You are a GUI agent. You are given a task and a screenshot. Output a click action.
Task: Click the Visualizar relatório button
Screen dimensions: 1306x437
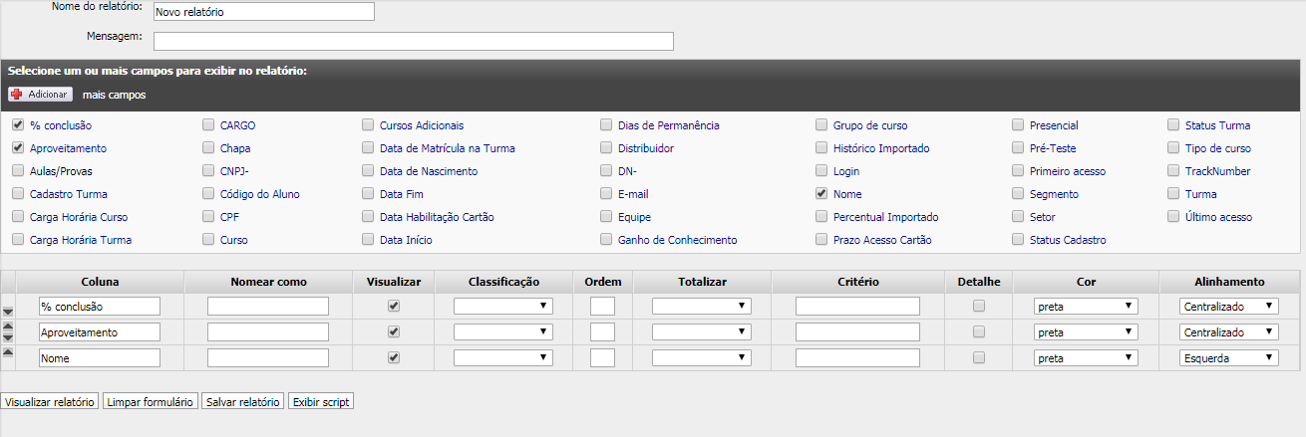(x=50, y=402)
